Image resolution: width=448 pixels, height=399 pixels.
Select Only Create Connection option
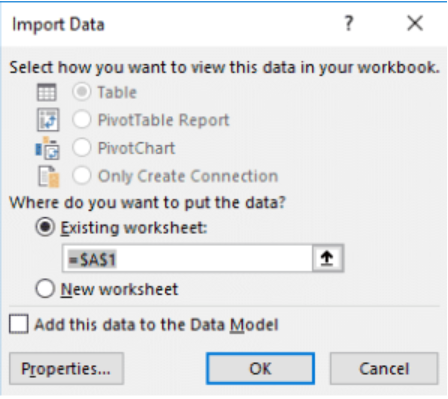coord(82,176)
